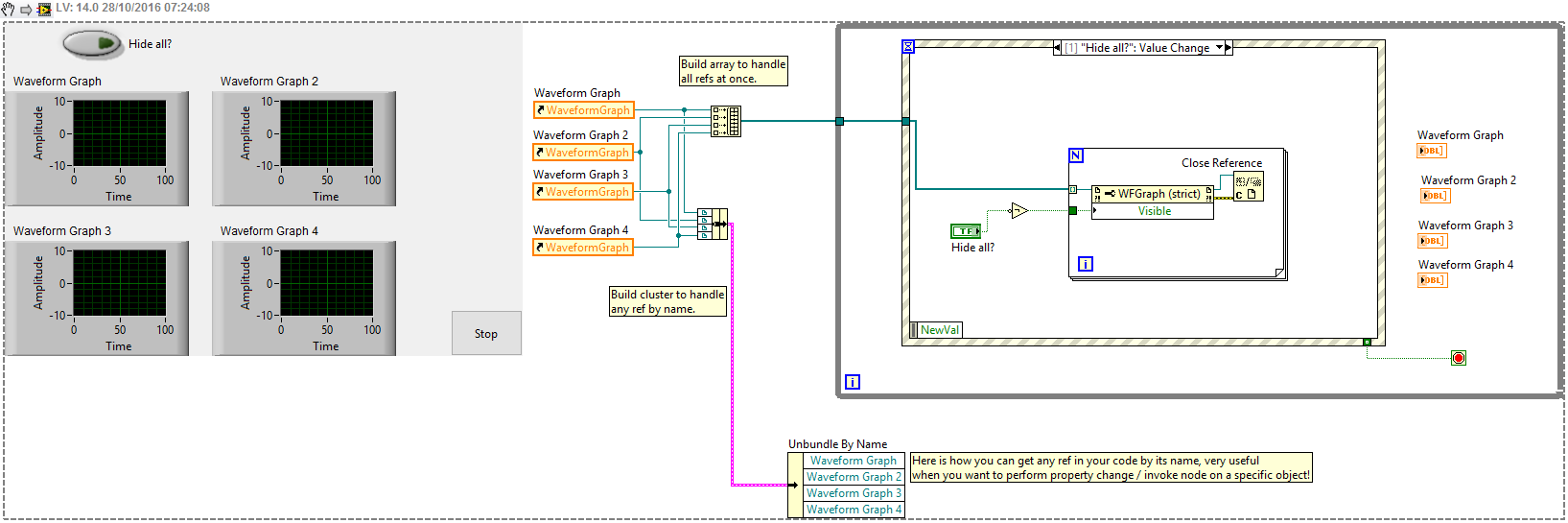
Task: Click the Build Array node
Action: point(725,121)
